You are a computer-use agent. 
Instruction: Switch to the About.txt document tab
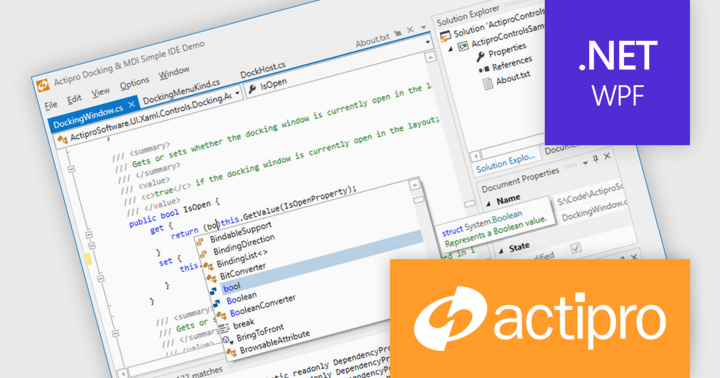(x=372, y=40)
